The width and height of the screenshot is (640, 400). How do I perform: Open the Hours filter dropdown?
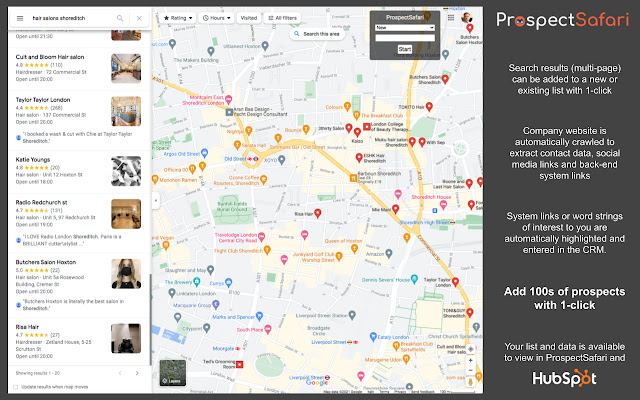217,18
